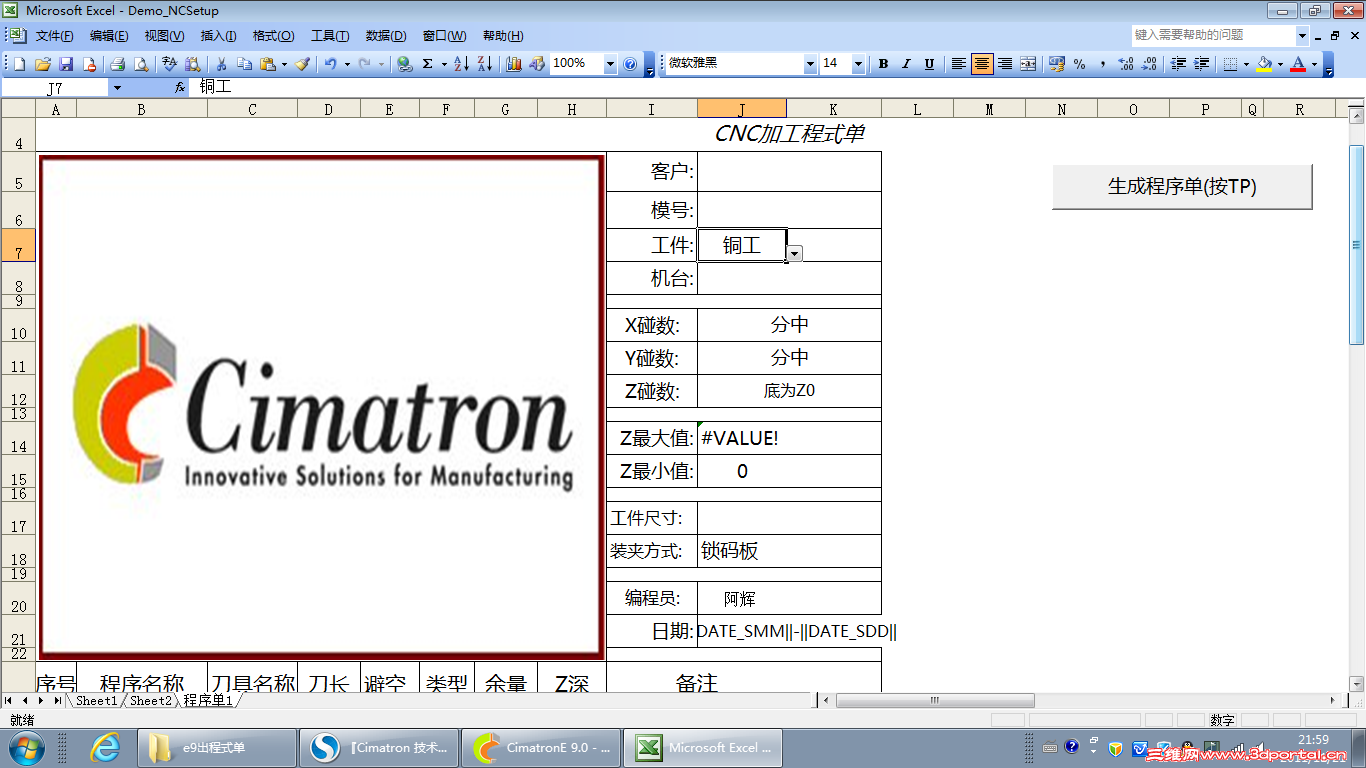
Task: Expand the font name dropdown
Action: [x=810, y=64]
